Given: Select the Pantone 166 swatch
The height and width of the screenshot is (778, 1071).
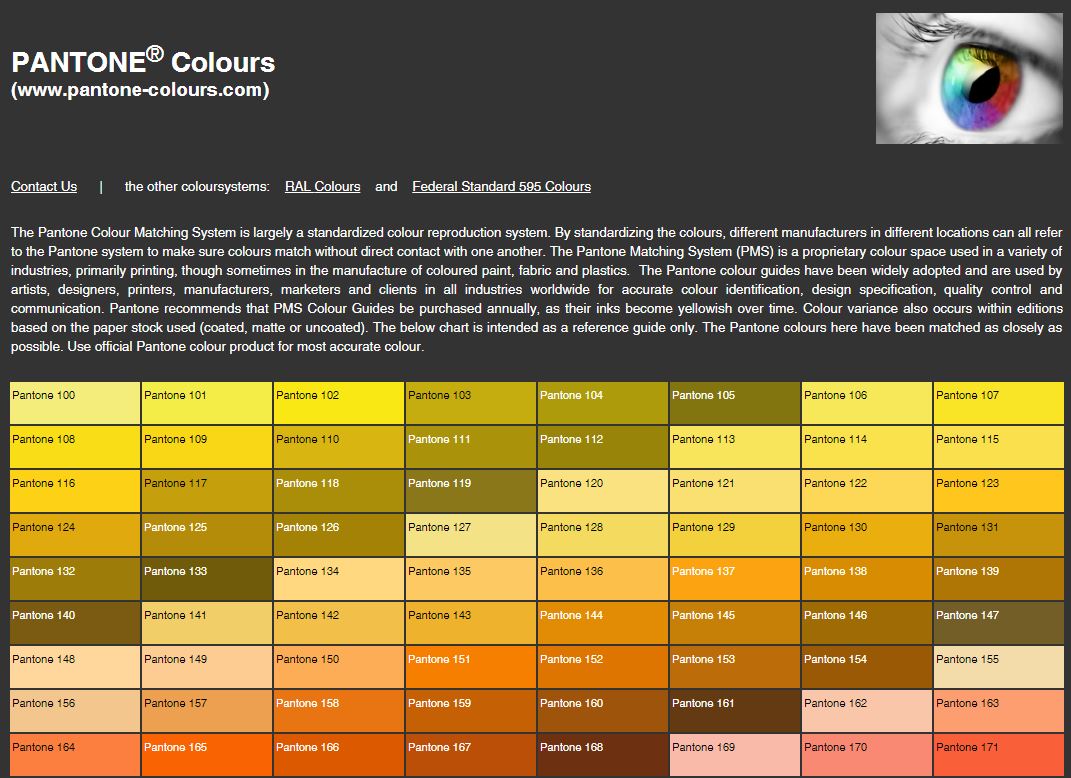Looking at the screenshot, I should point(339,755).
